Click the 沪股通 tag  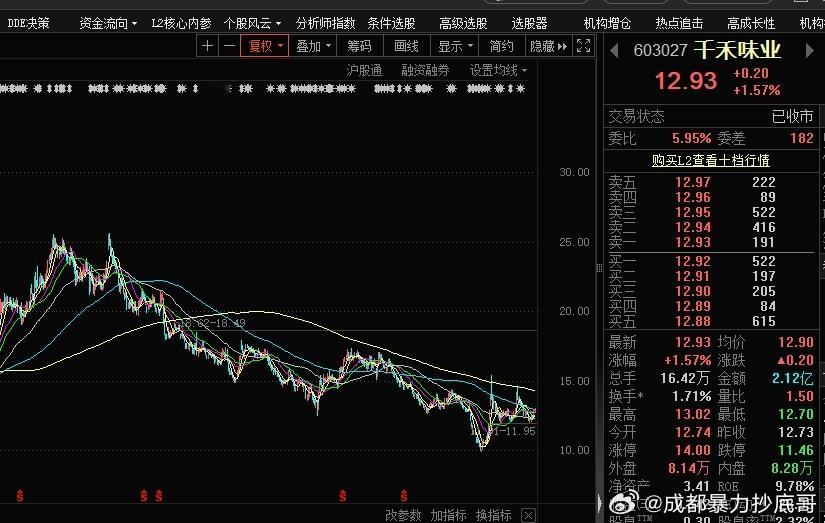tap(364, 70)
